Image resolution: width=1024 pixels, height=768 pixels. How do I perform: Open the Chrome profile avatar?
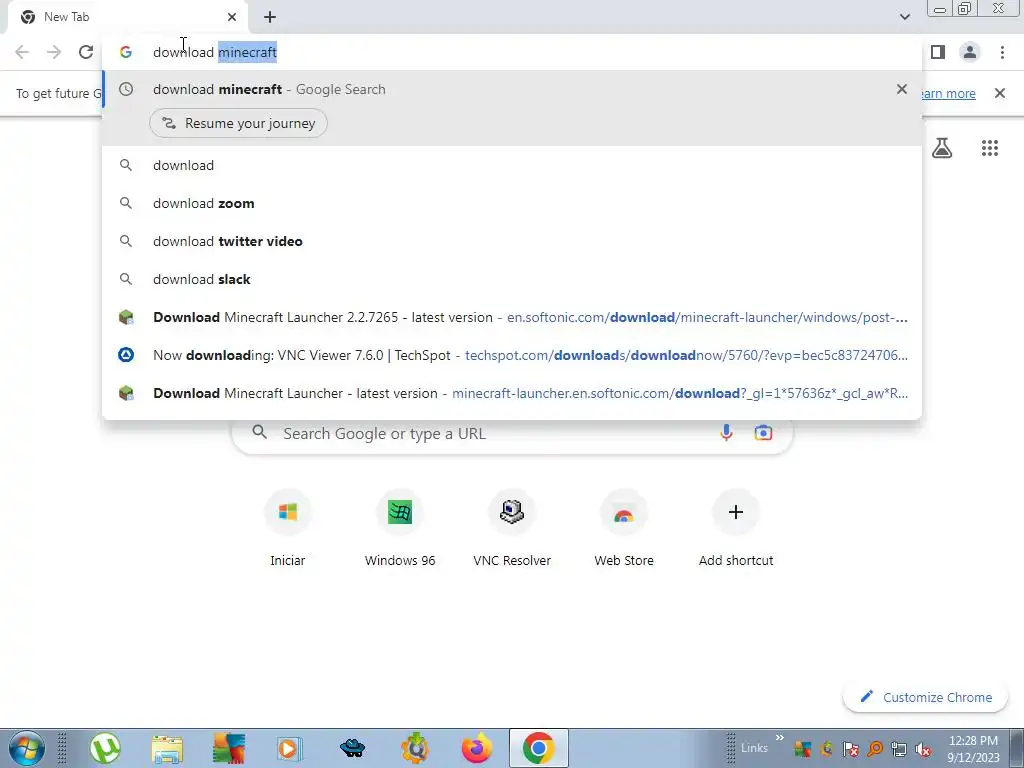[970, 52]
